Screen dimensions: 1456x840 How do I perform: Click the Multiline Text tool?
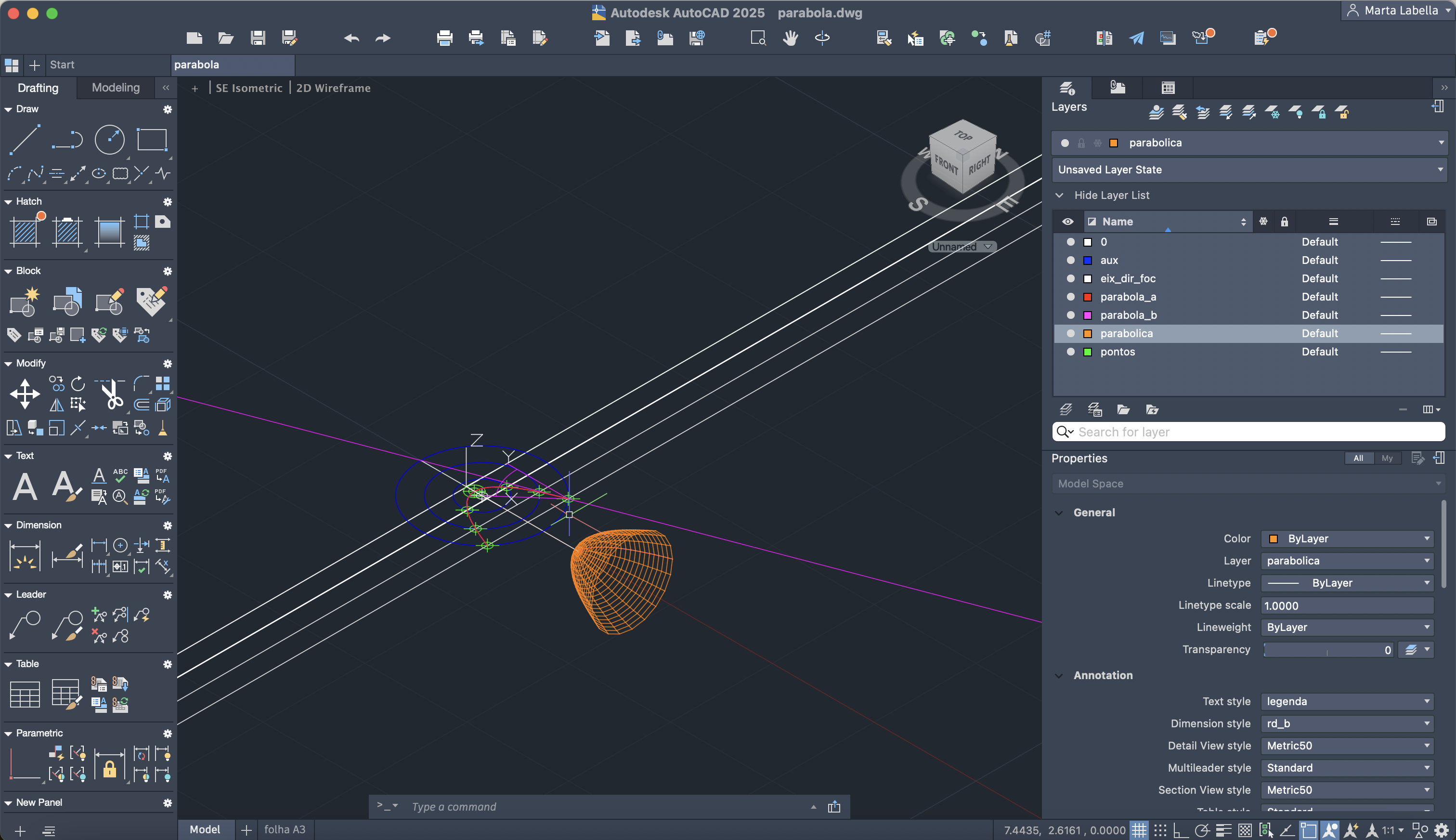point(25,486)
